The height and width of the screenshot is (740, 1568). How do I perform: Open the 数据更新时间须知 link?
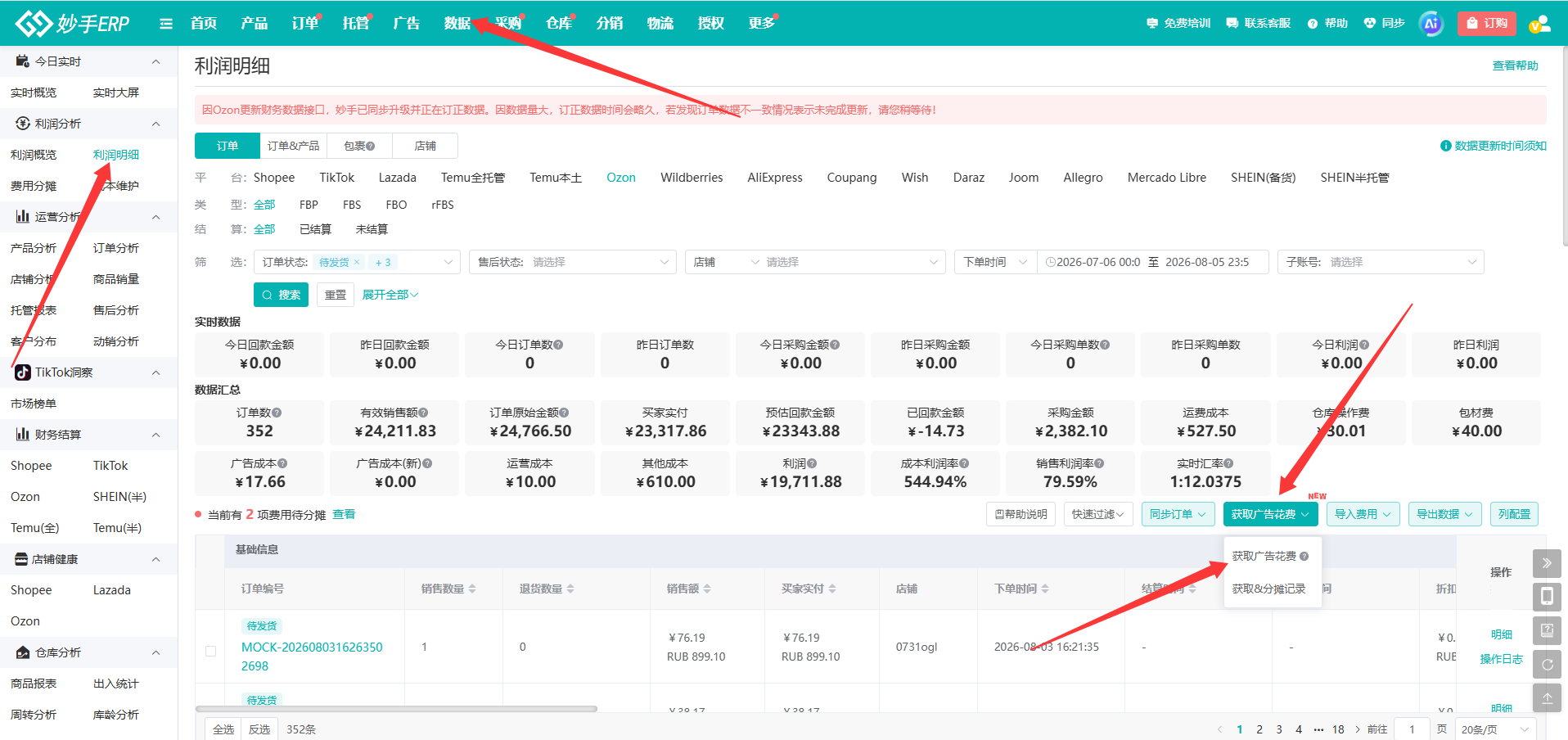pyautogui.click(x=1494, y=146)
